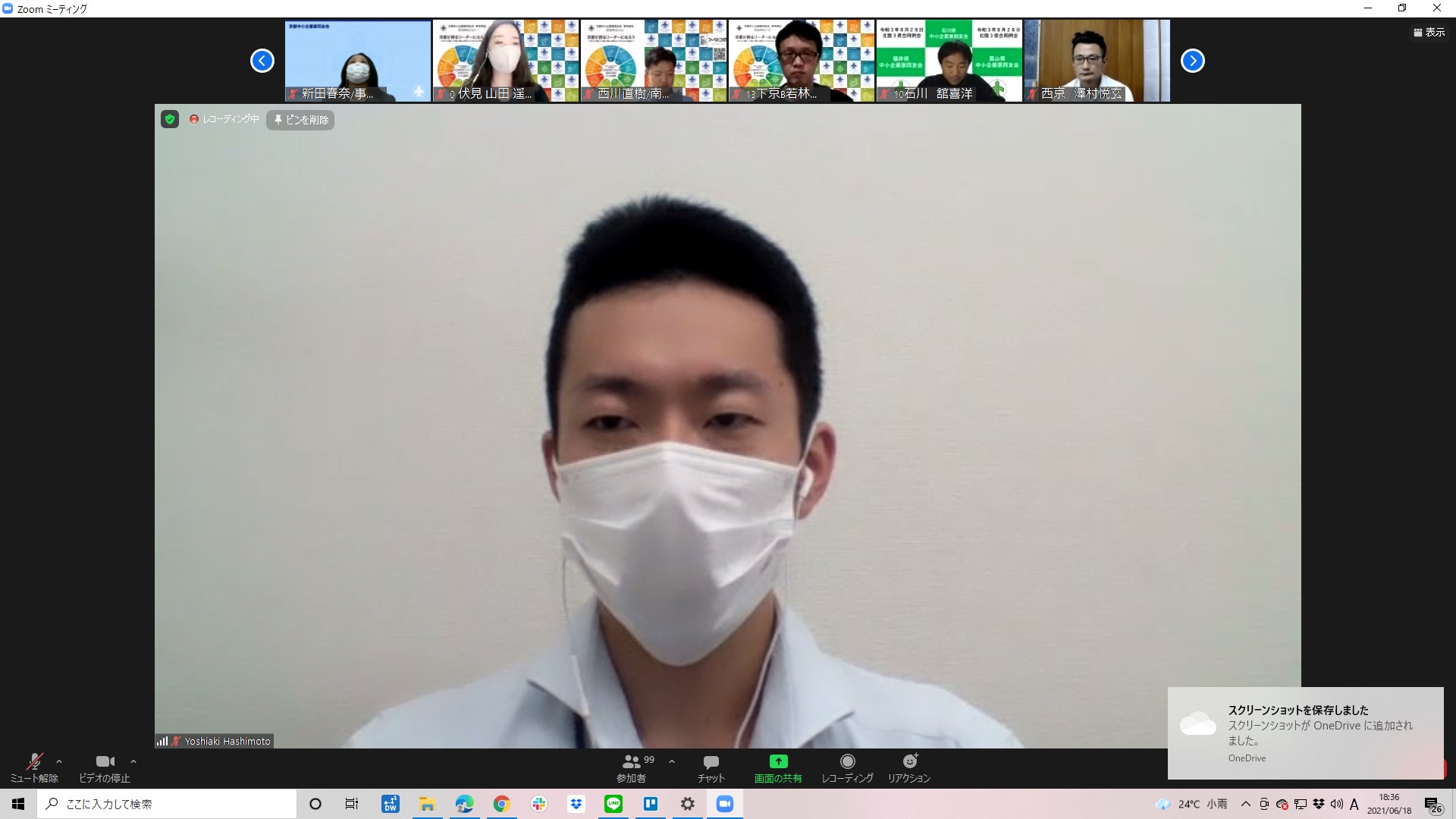Show hidden system tray icons
1456x819 pixels.
click(x=1245, y=804)
